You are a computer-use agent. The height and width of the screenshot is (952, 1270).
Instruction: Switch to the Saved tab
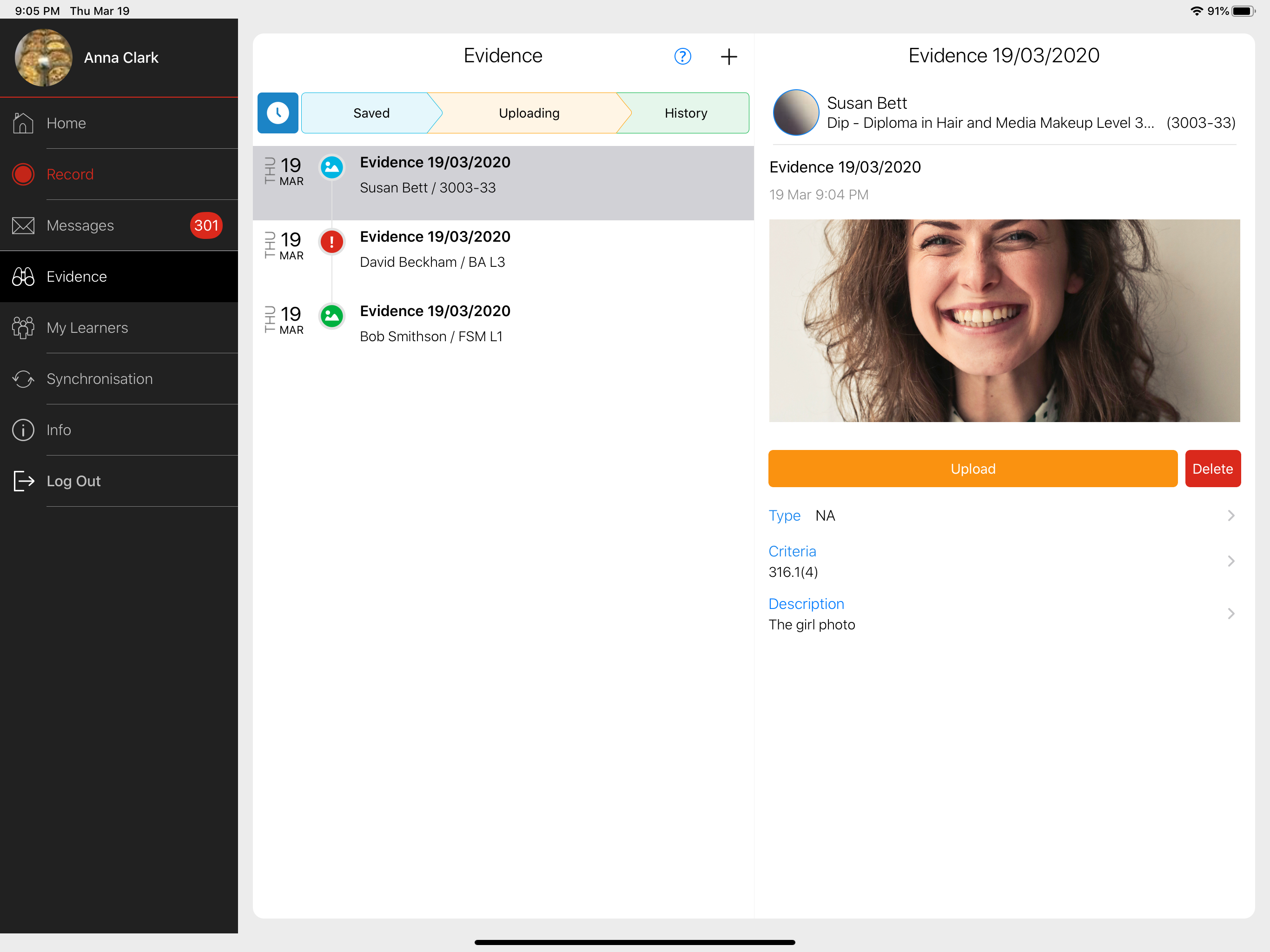point(371,112)
